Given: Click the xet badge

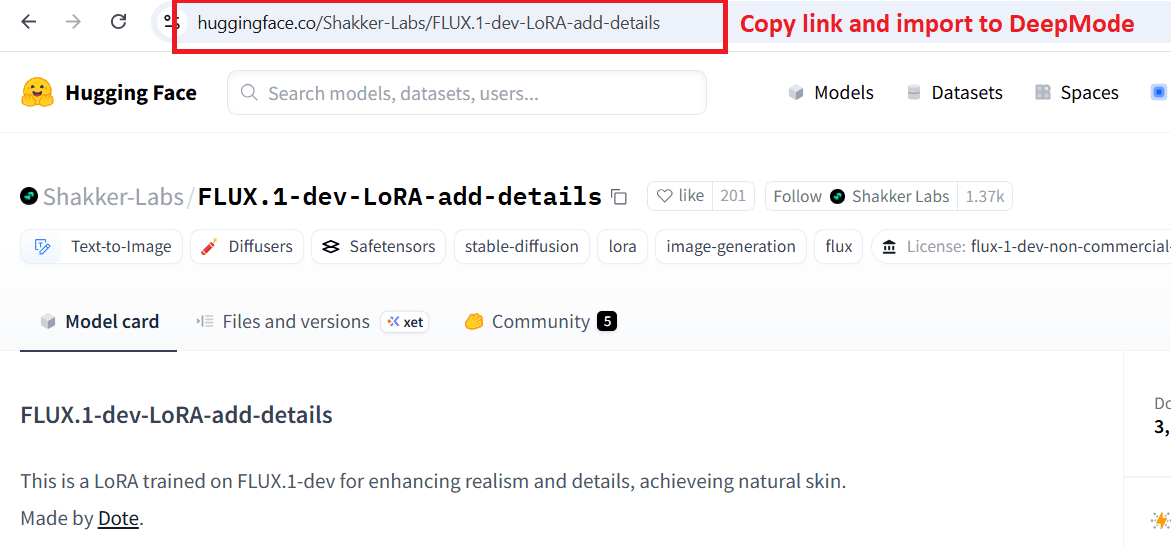Looking at the screenshot, I should 405,322.
